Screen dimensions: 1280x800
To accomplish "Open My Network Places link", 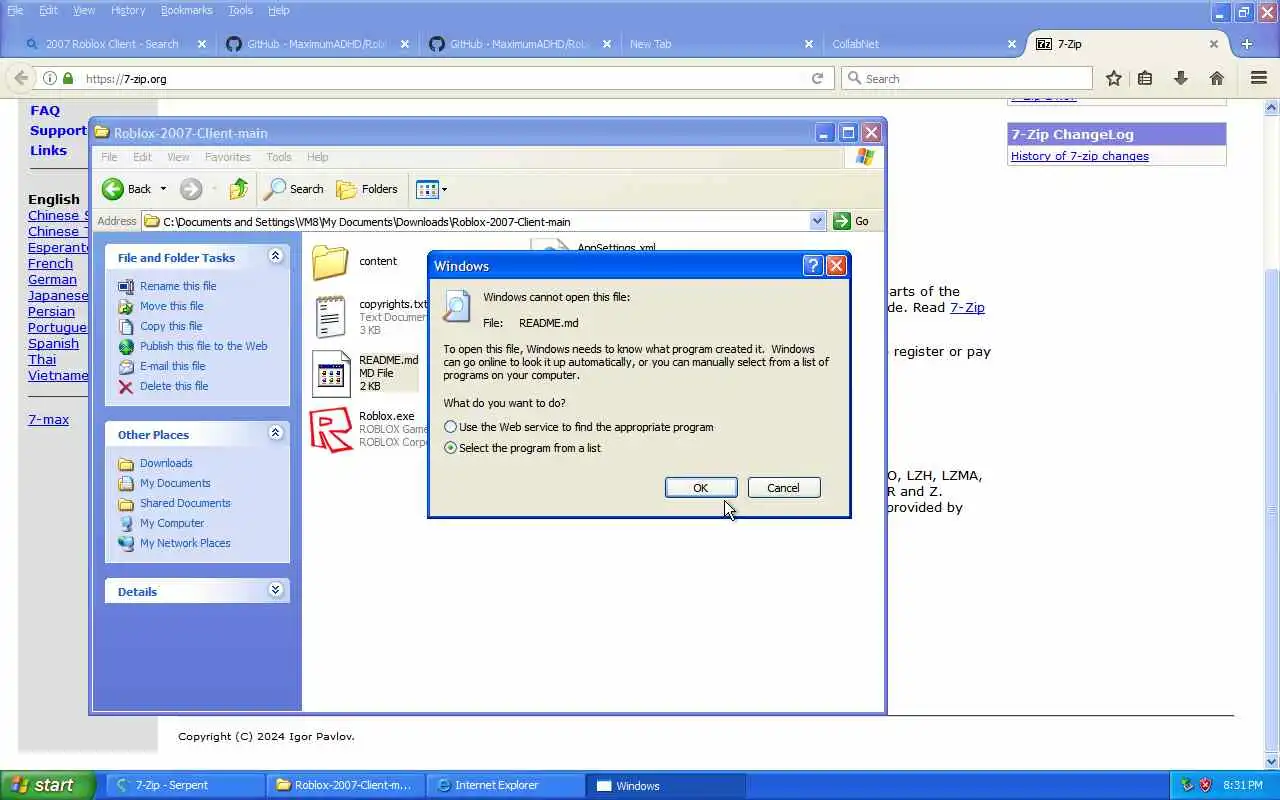I will pos(185,543).
